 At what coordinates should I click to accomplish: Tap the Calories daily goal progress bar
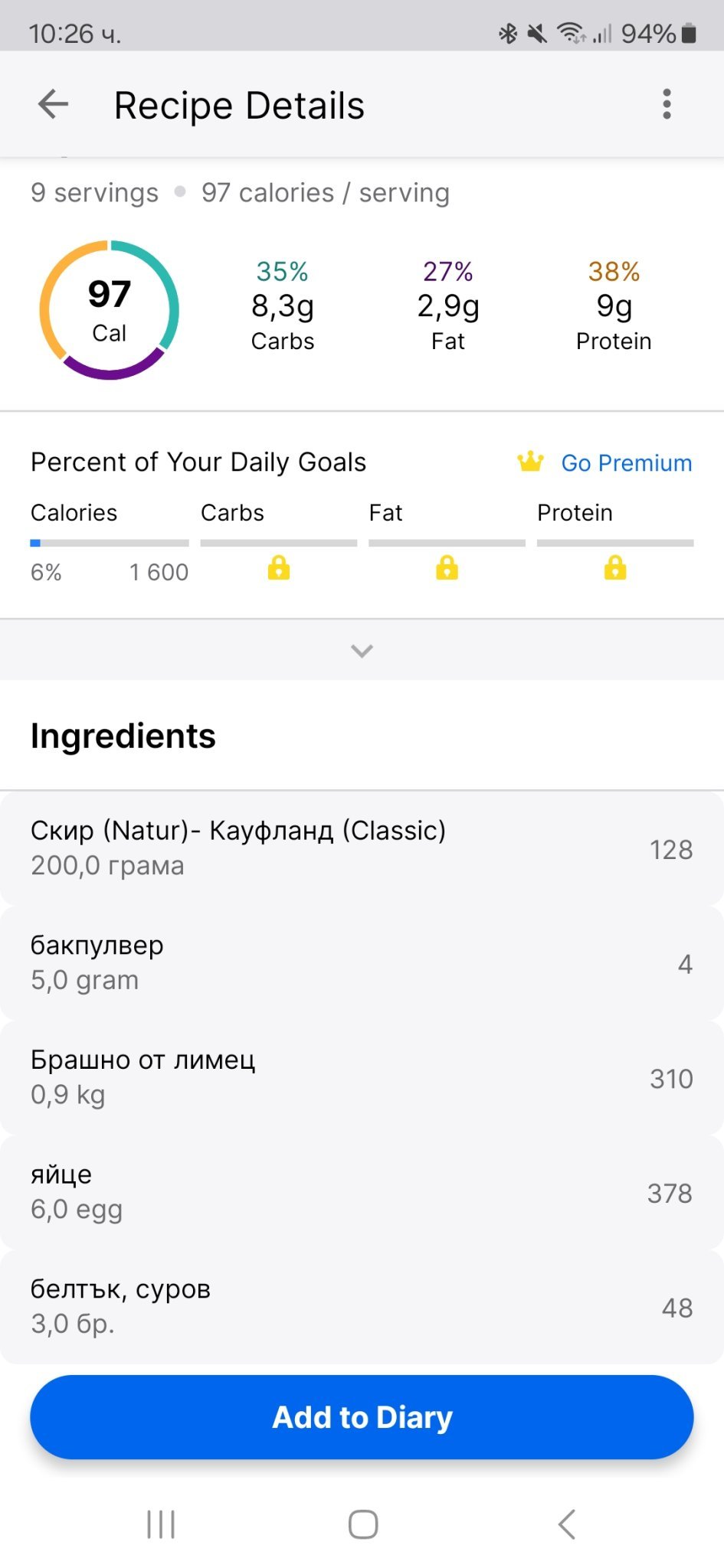coord(110,543)
